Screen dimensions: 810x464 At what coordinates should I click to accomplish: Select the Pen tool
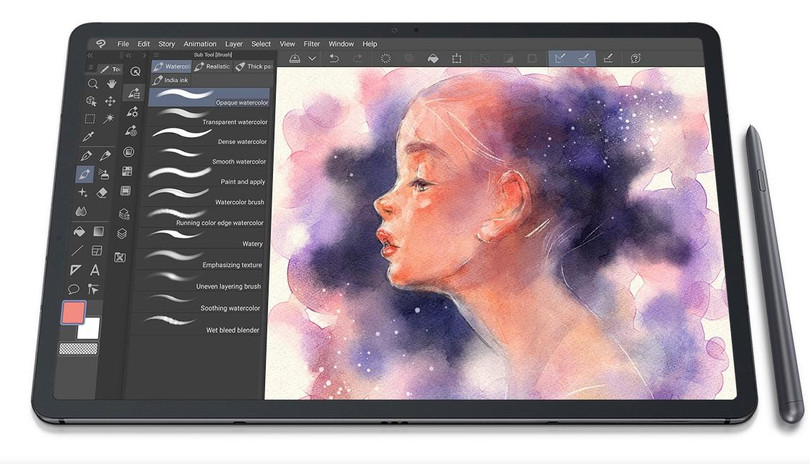click(x=86, y=156)
